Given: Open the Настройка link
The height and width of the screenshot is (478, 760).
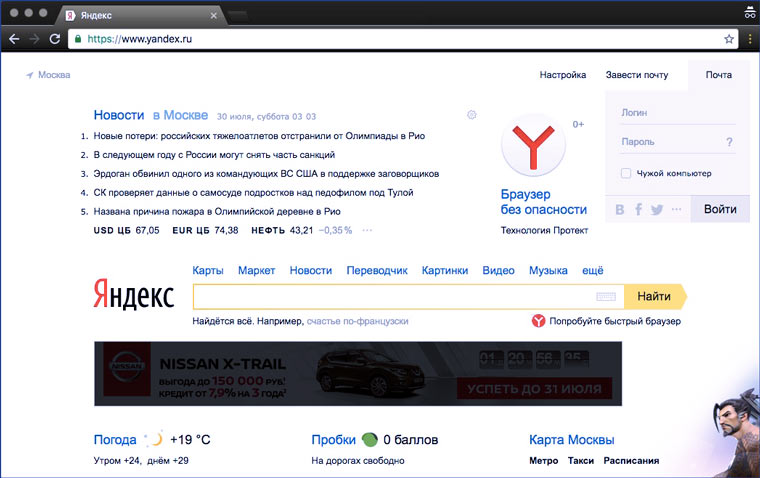Looking at the screenshot, I should click(563, 75).
